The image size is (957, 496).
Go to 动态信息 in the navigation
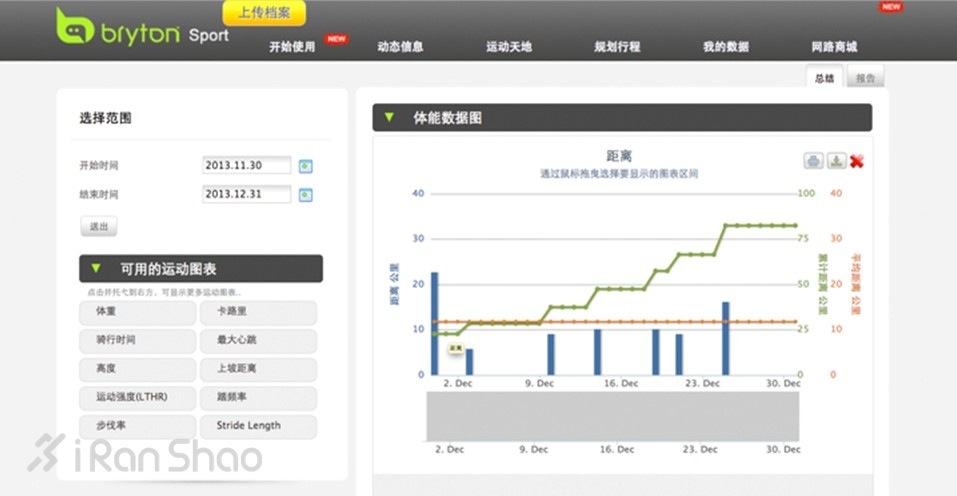pyautogui.click(x=400, y=47)
